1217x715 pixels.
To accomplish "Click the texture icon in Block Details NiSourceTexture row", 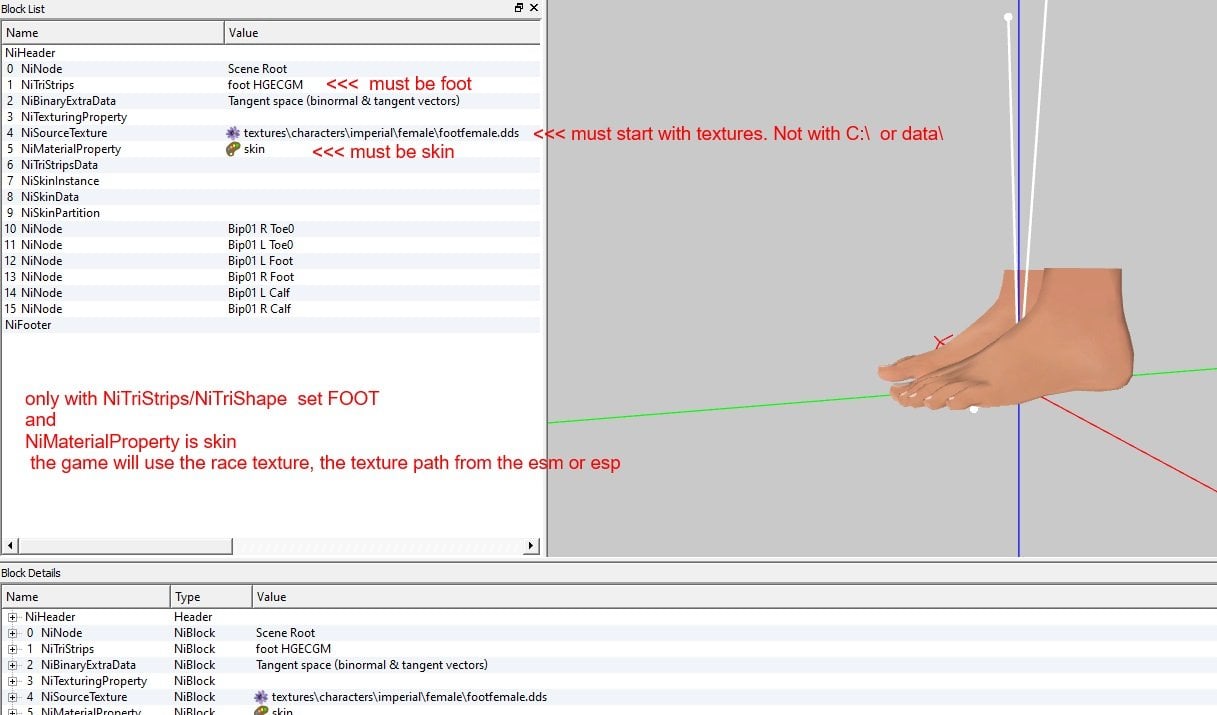I will [262, 697].
